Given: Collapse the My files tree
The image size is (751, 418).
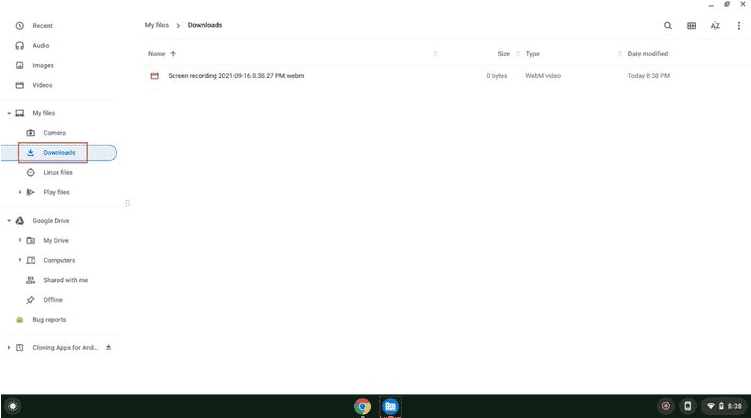Looking at the screenshot, I should pyautogui.click(x=9, y=113).
